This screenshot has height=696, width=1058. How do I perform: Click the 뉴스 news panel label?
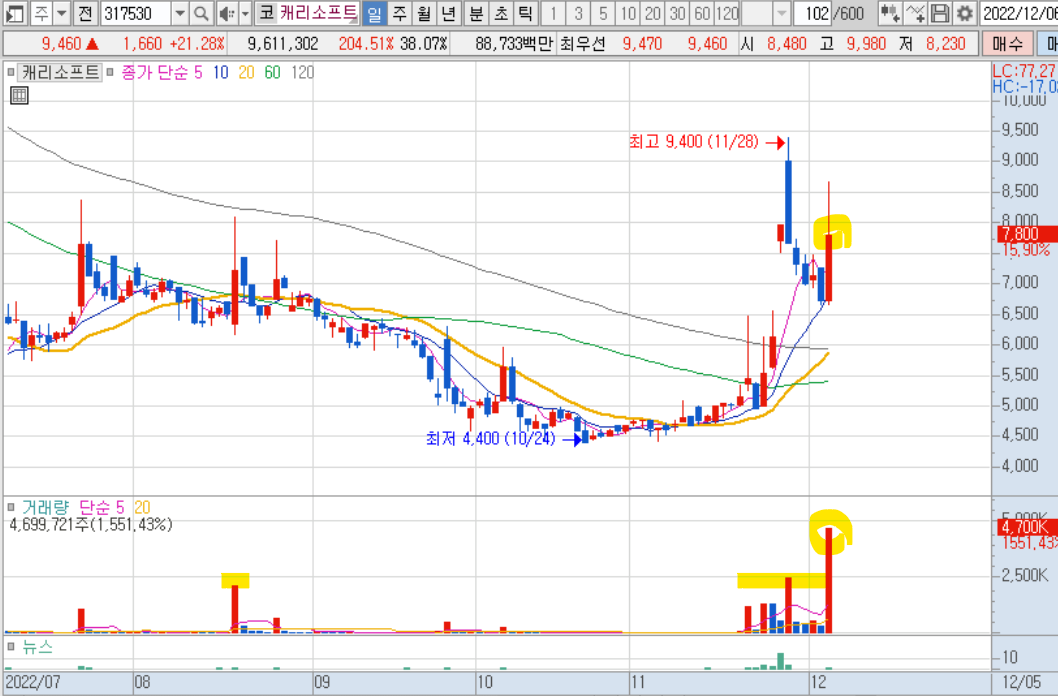pyautogui.click(x=37, y=647)
